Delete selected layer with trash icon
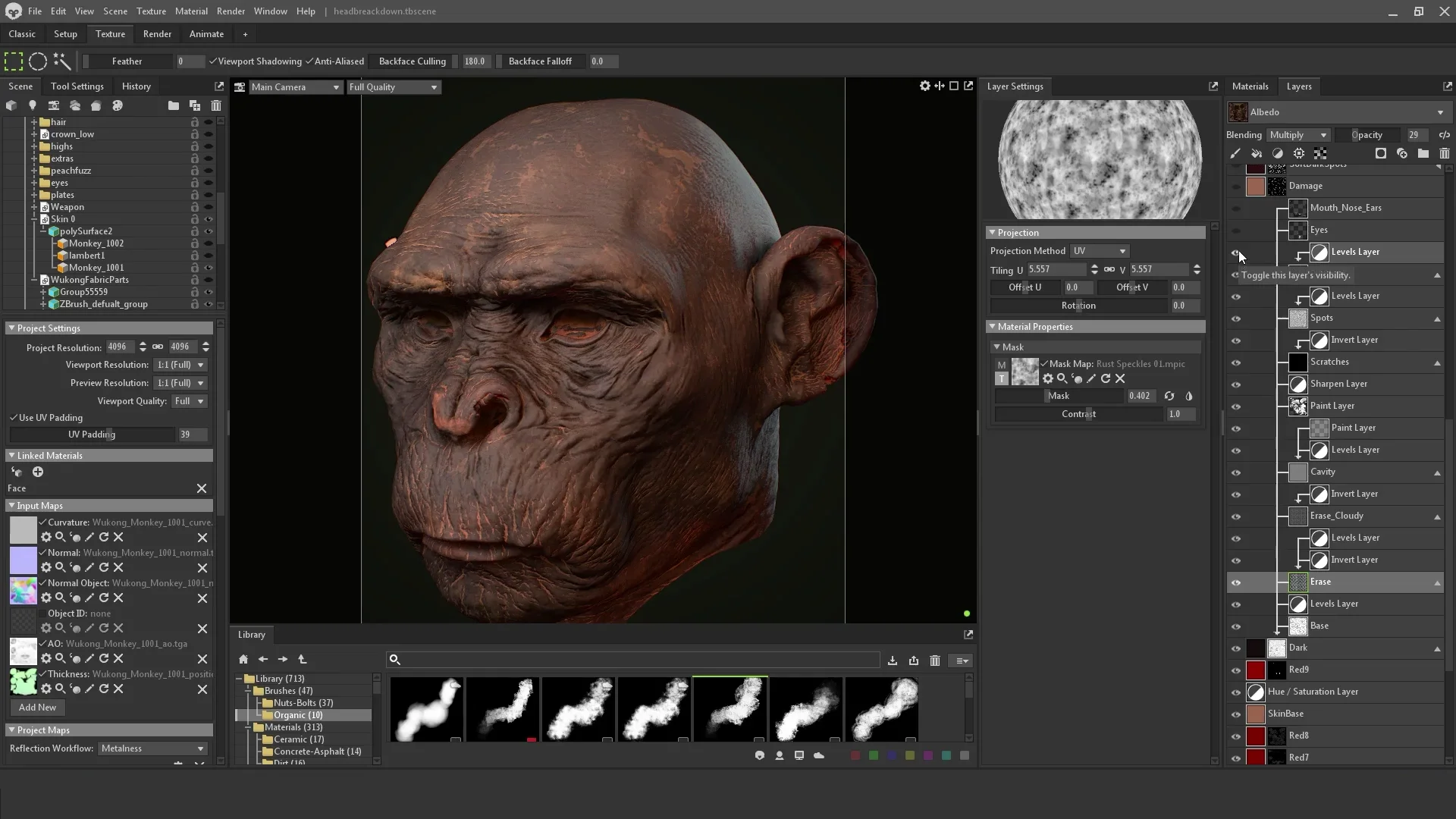 point(1445,153)
